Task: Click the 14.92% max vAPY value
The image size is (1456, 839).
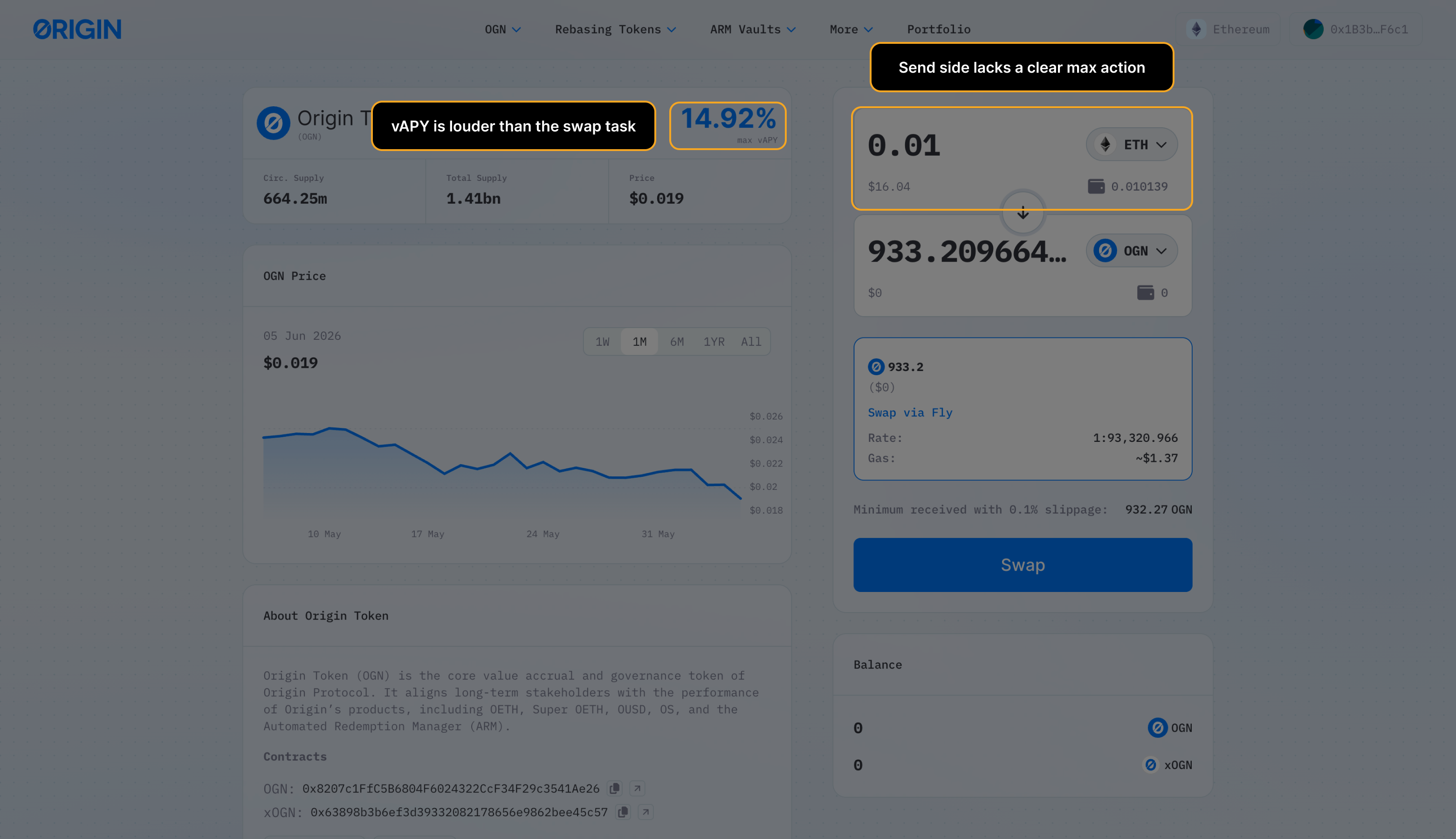Action: point(728,118)
